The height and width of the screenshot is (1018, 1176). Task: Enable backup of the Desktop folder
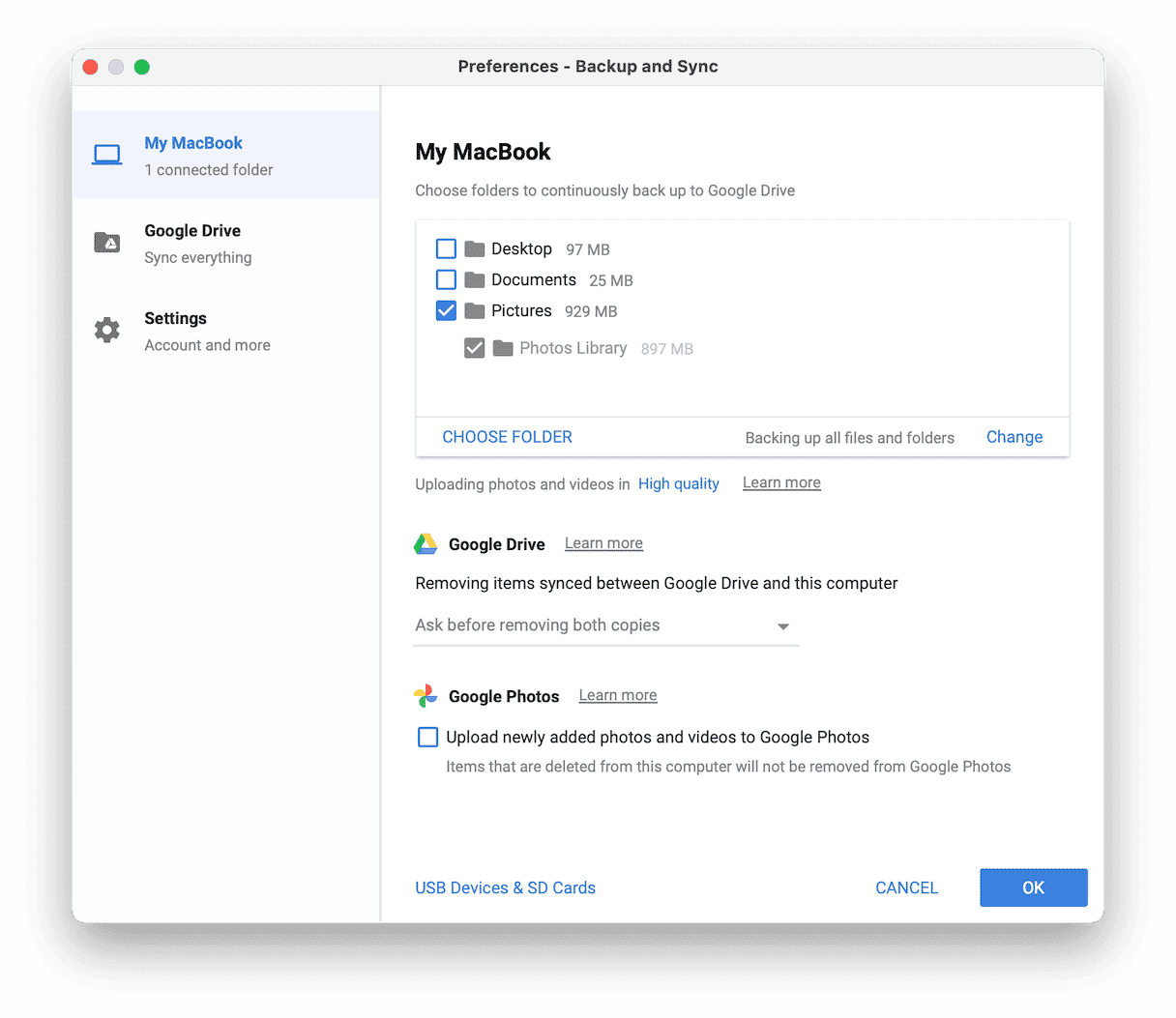446,249
